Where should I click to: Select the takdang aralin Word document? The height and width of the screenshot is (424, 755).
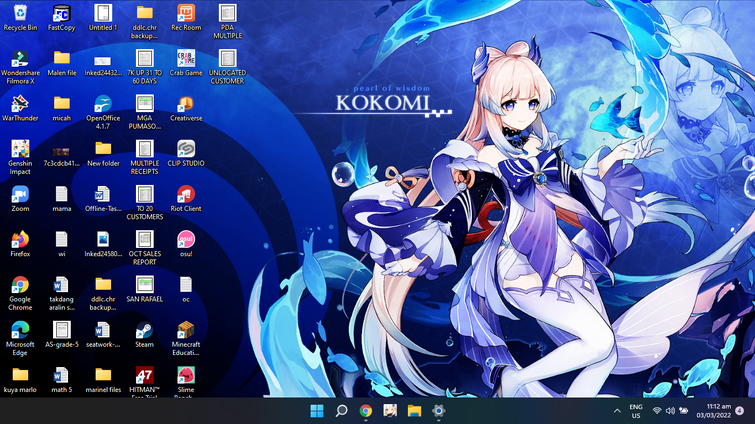[62, 293]
